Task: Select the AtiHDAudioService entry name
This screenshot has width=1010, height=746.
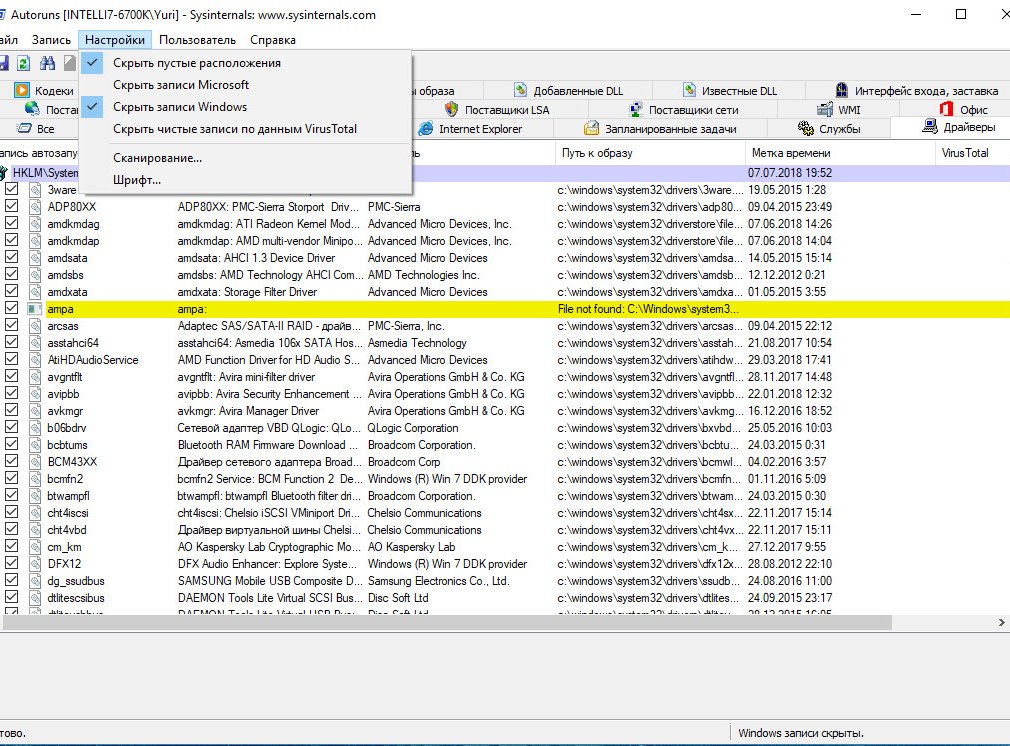Action: point(93,360)
